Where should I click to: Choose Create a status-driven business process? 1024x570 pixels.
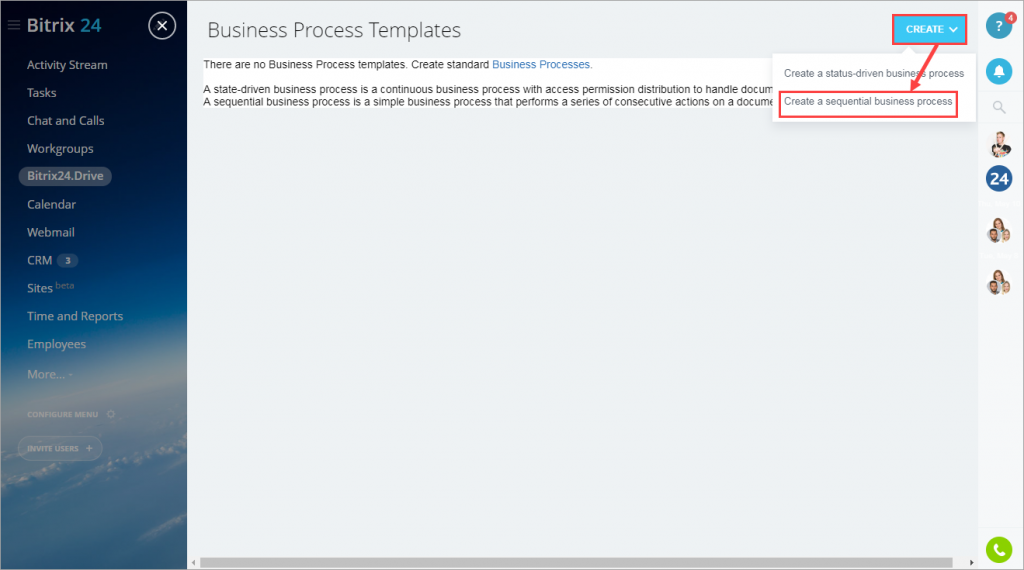coord(874,73)
